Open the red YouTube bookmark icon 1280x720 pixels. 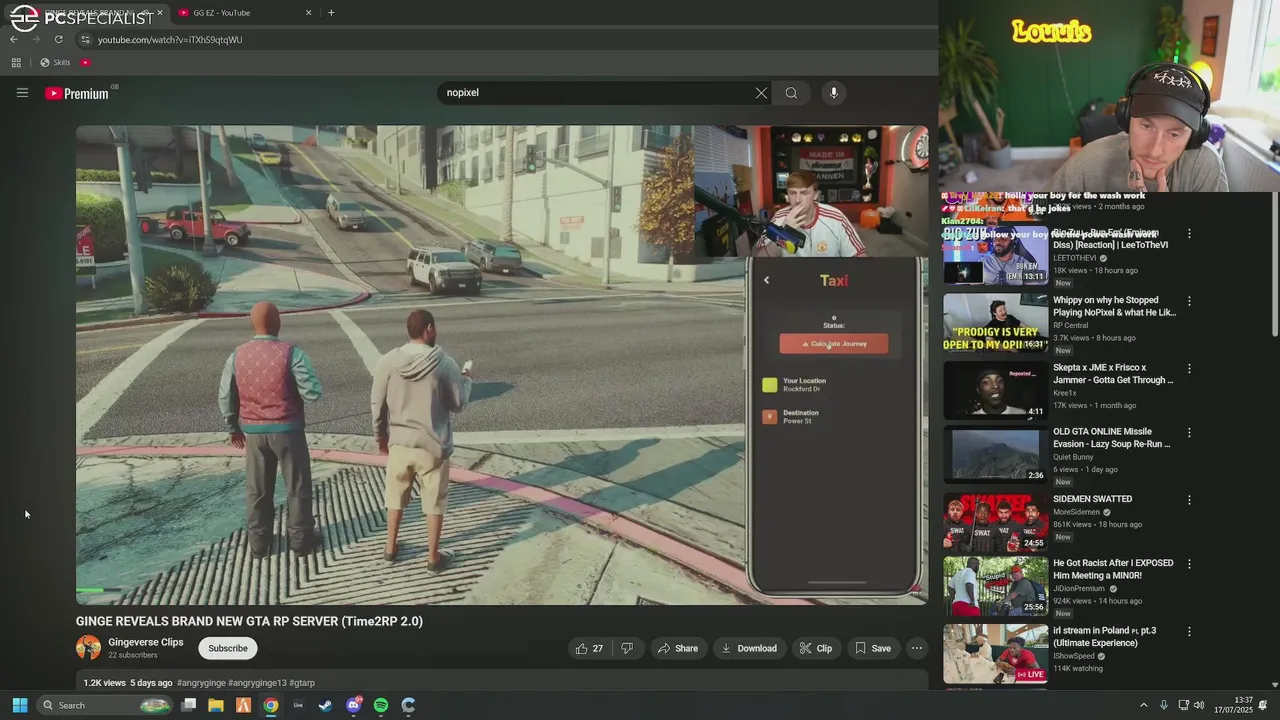tap(86, 62)
